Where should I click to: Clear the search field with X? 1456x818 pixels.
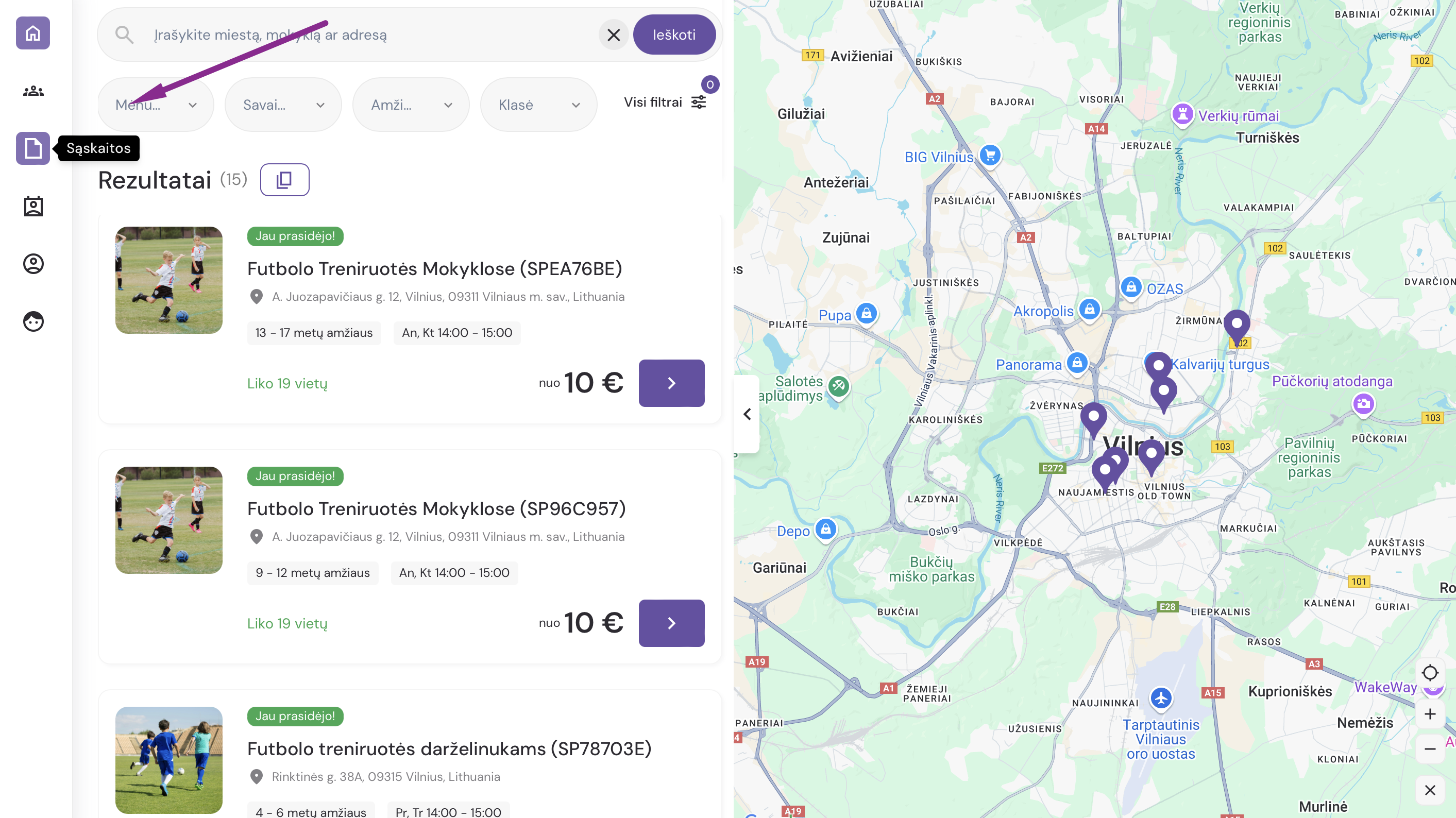[613, 35]
